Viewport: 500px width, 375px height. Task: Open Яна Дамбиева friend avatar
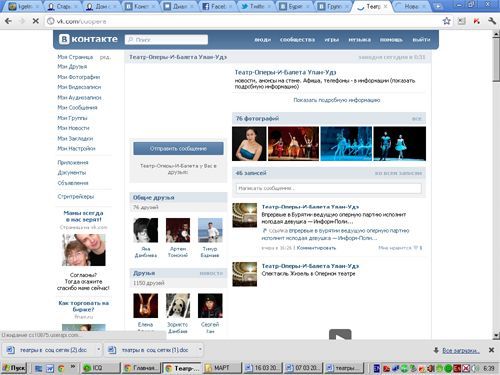(145, 230)
